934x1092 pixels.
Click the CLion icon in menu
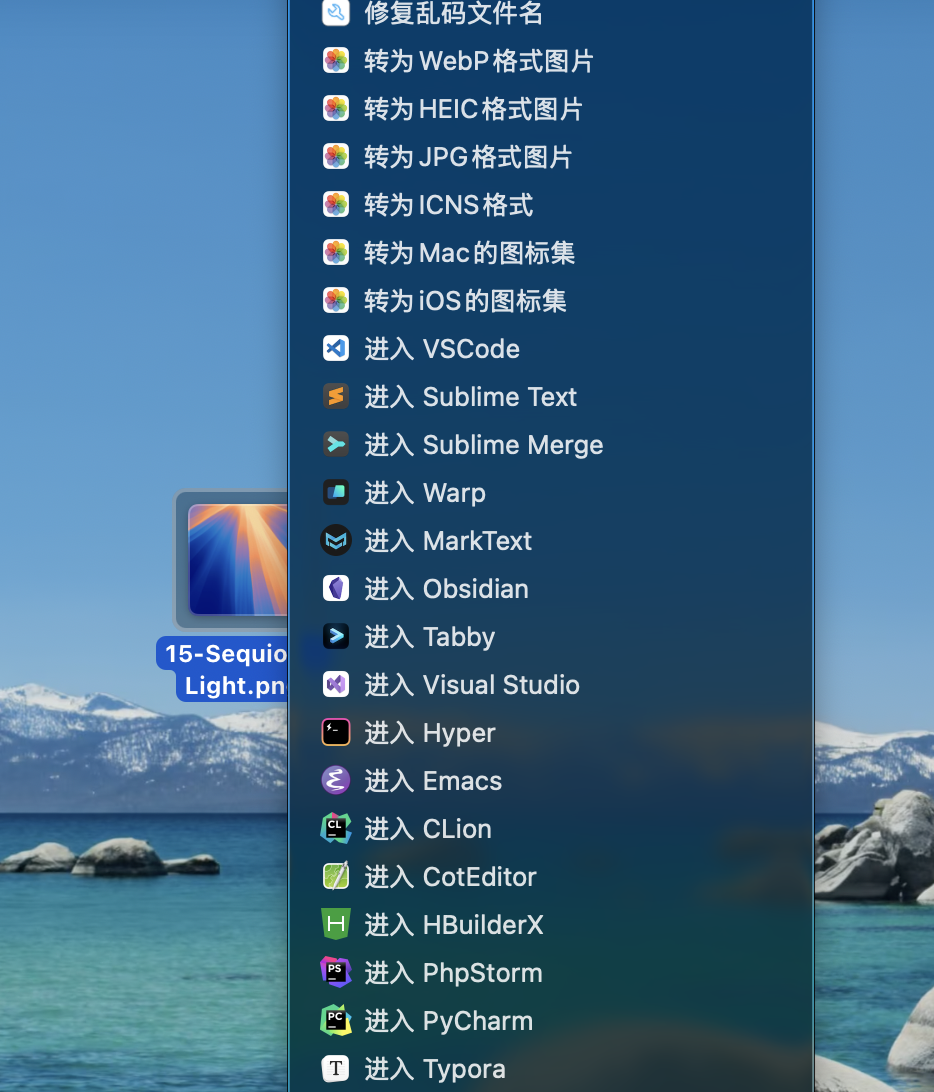pyautogui.click(x=336, y=829)
